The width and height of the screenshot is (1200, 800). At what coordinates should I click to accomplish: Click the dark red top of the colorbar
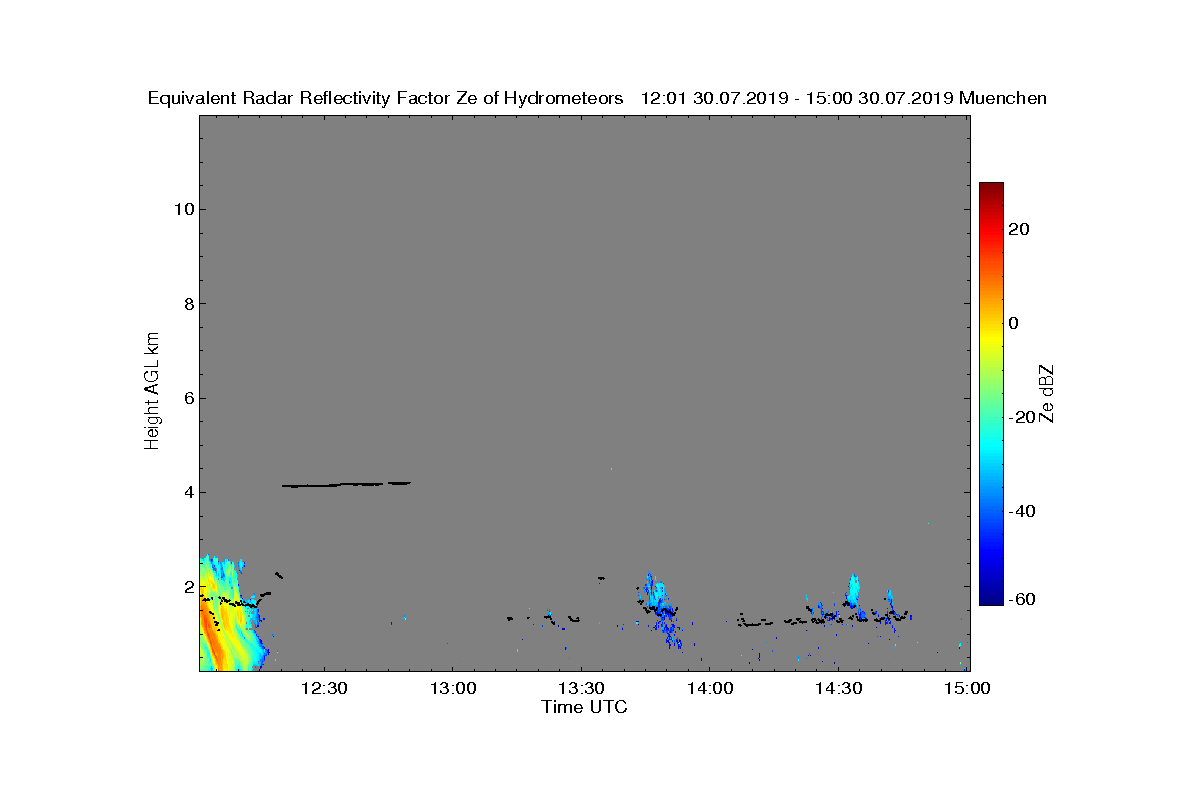pyautogui.click(x=991, y=188)
